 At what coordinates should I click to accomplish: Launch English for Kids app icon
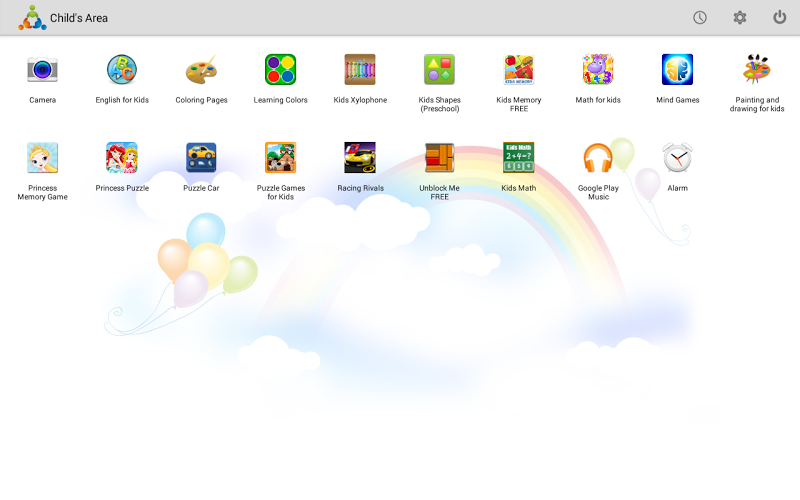(122, 69)
